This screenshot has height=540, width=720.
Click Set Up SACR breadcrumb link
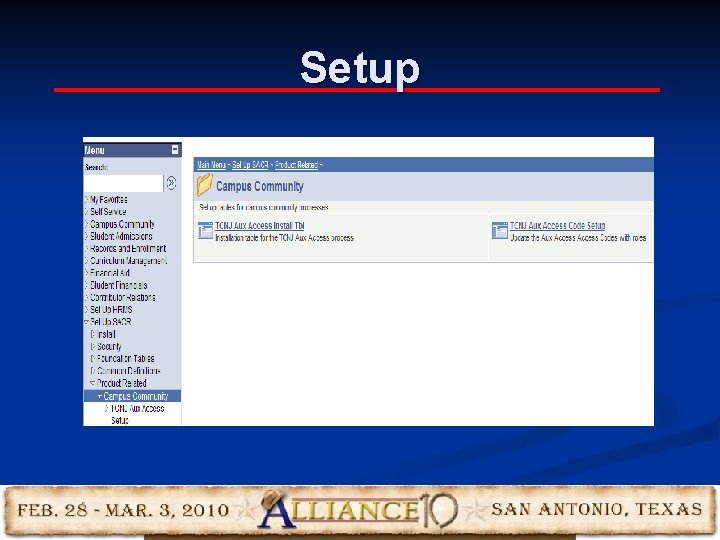[250, 165]
